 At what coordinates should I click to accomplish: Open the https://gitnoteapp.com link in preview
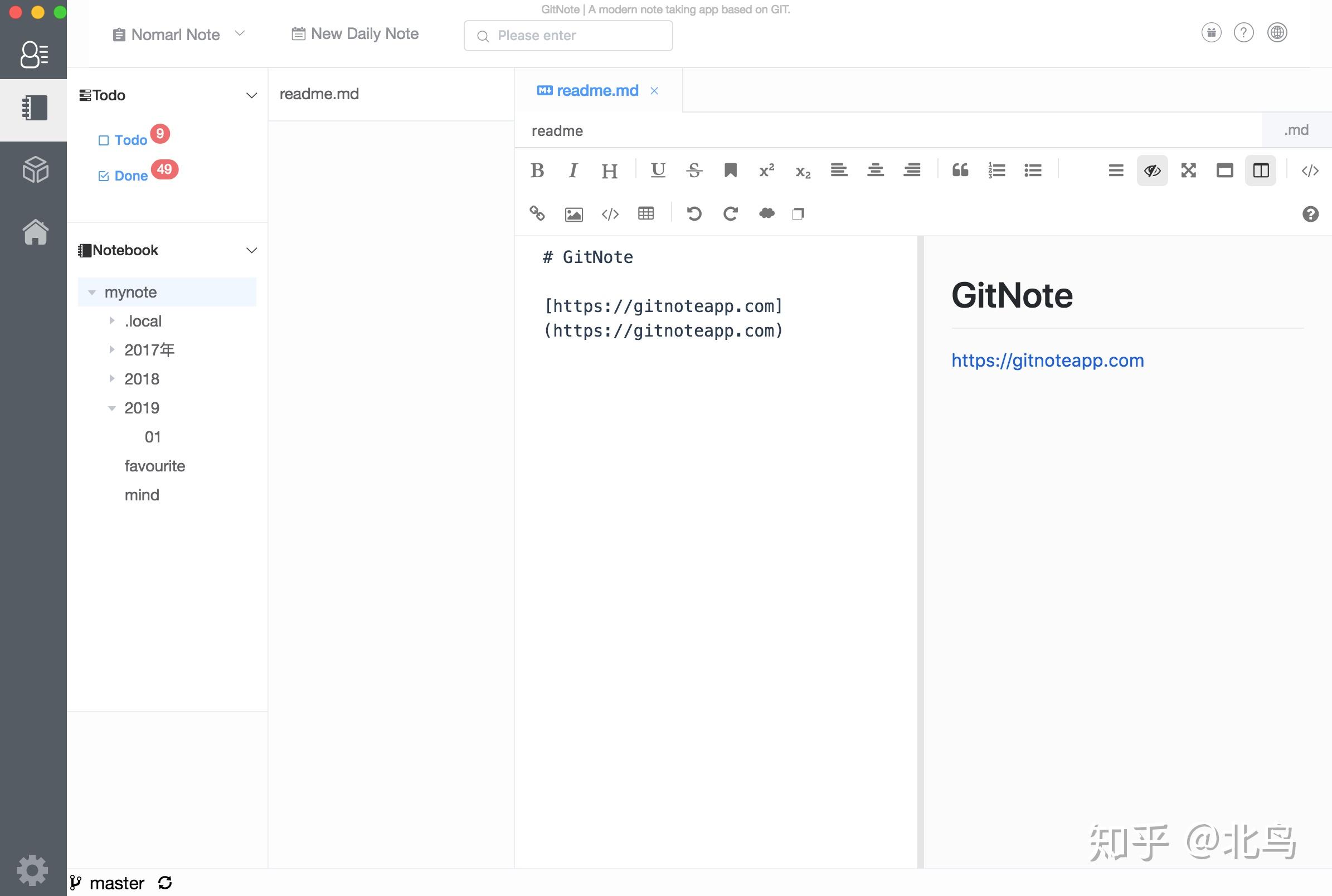coord(1047,360)
